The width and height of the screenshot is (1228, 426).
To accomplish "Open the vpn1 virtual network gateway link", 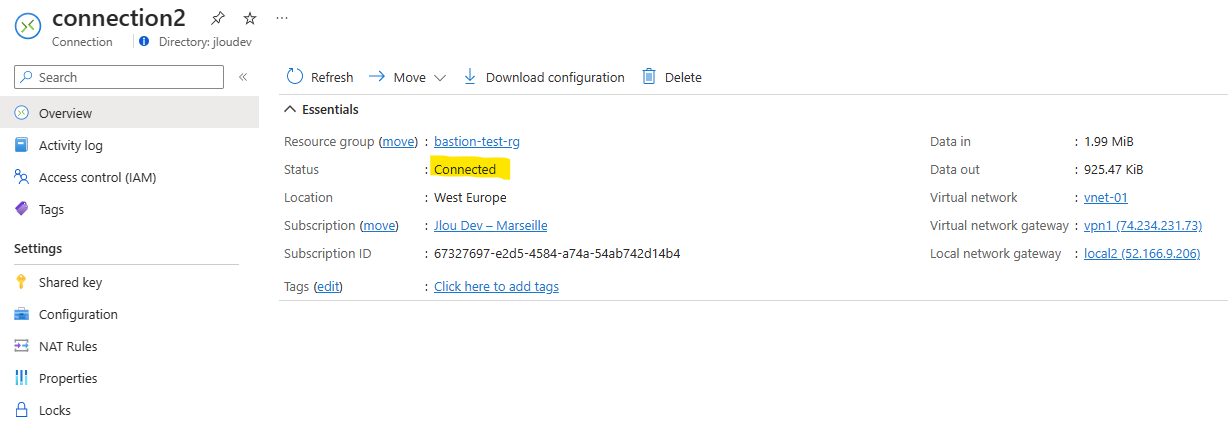I will point(1143,225).
